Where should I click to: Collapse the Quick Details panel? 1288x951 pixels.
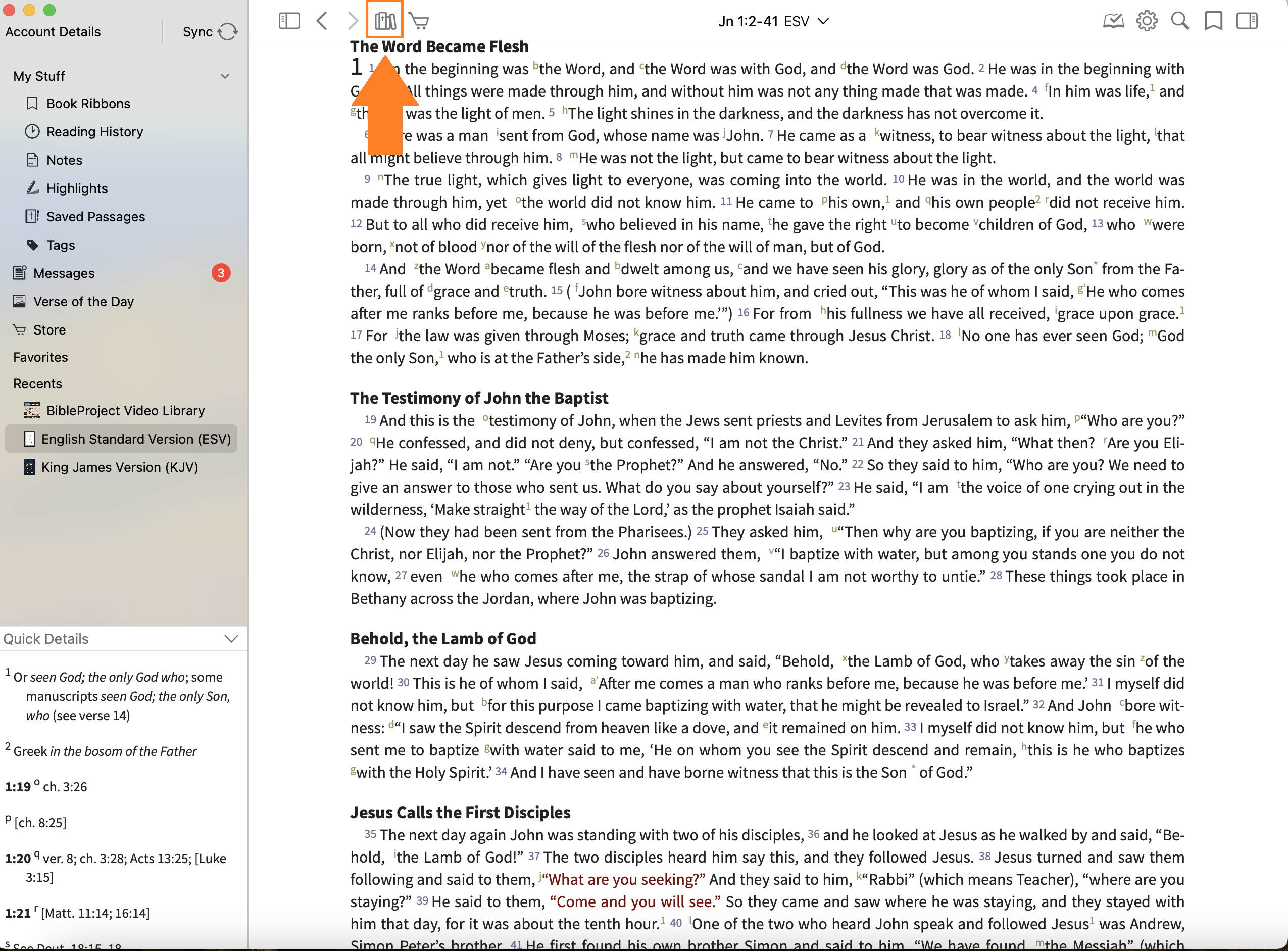[x=231, y=638]
